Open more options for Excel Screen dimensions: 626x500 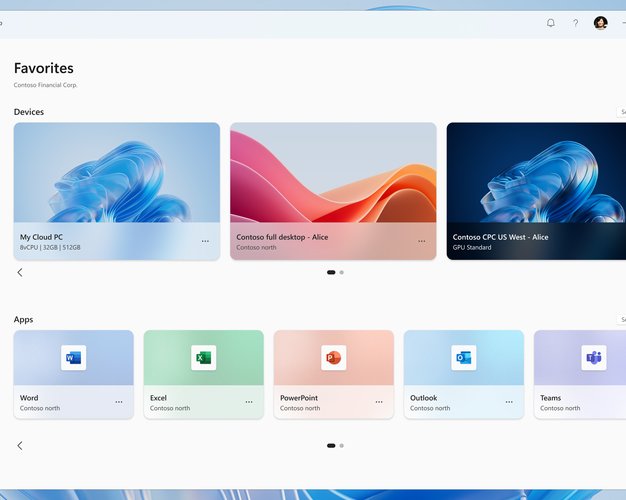point(249,402)
